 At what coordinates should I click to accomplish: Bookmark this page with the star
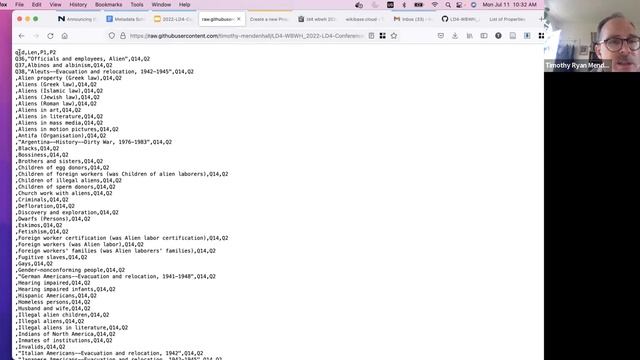[x=394, y=36]
